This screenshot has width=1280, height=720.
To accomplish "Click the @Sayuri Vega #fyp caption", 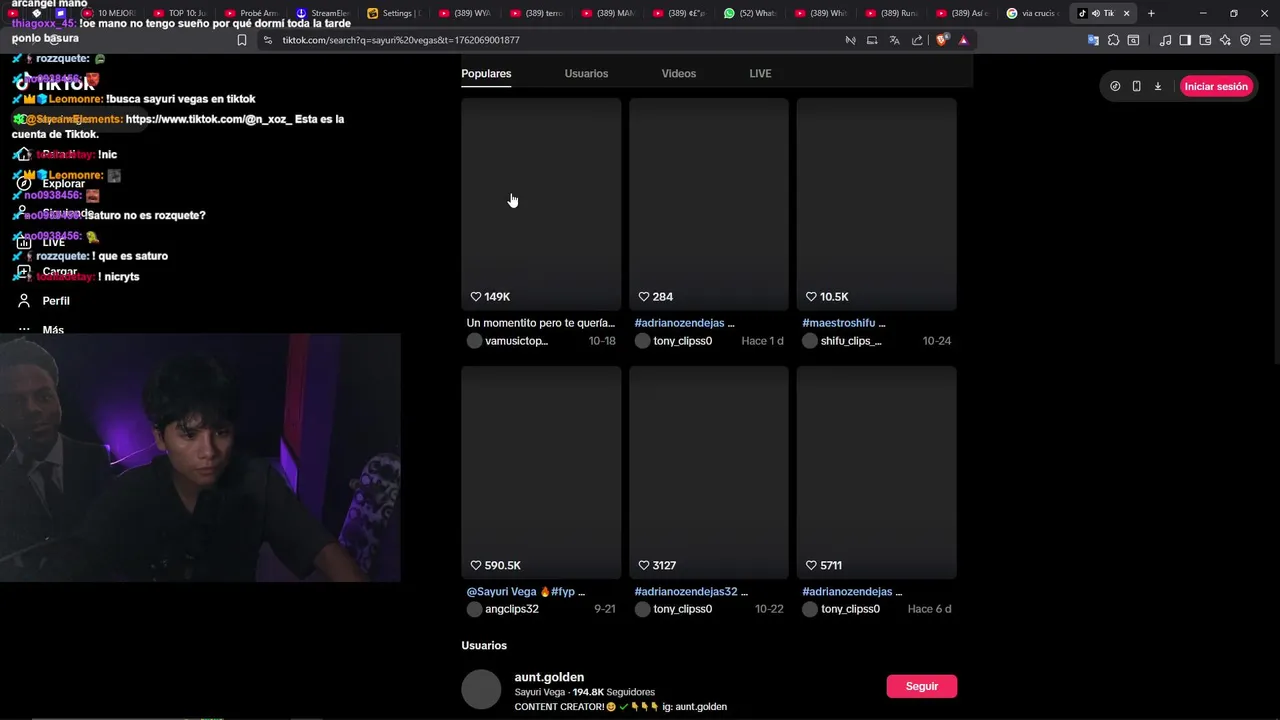I will click(x=525, y=591).
